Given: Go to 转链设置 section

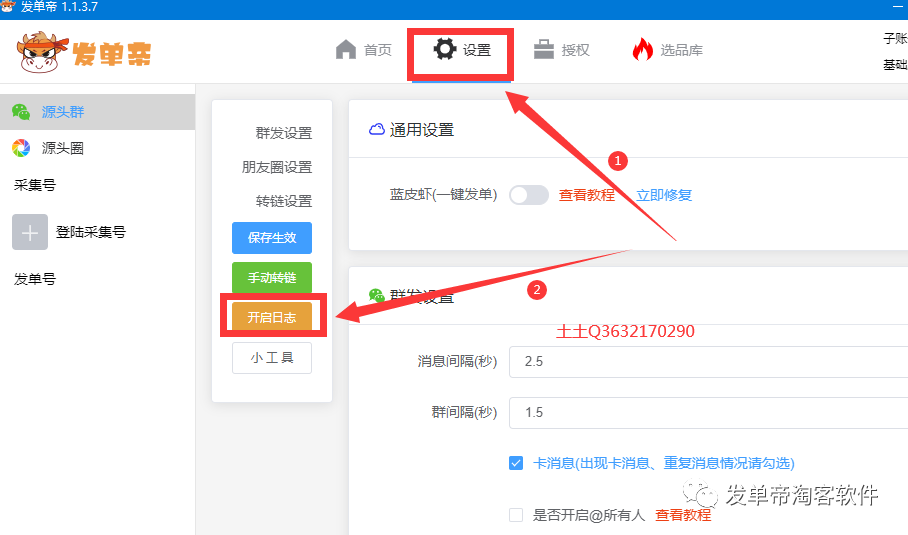Looking at the screenshot, I should 284,201.
